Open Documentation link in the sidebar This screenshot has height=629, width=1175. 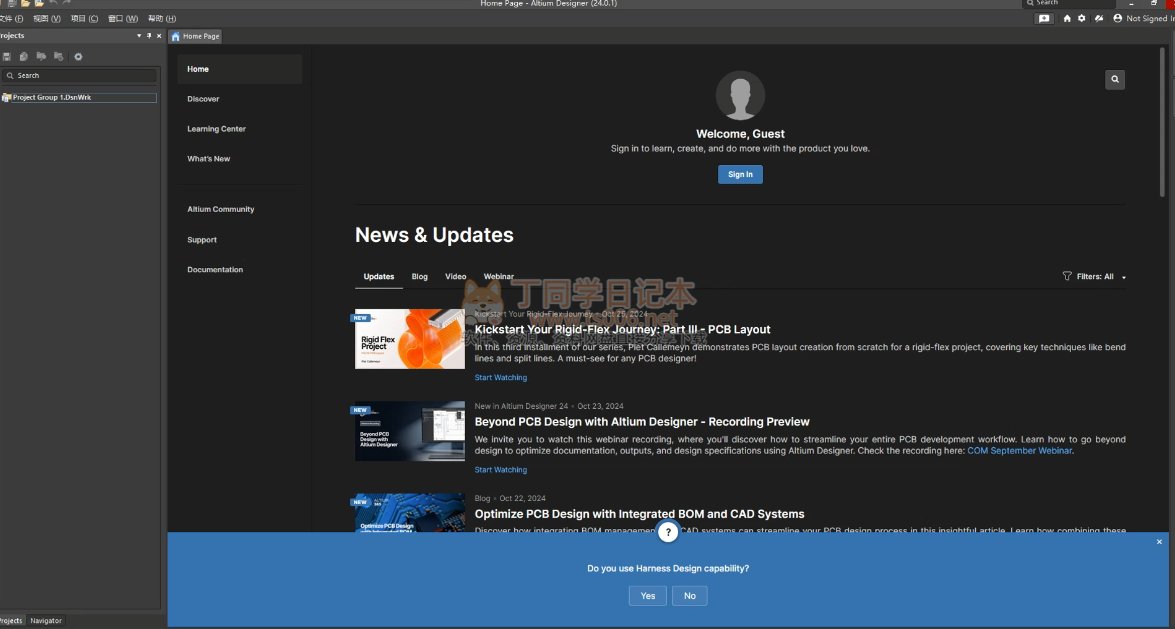(x=215, y=270)
